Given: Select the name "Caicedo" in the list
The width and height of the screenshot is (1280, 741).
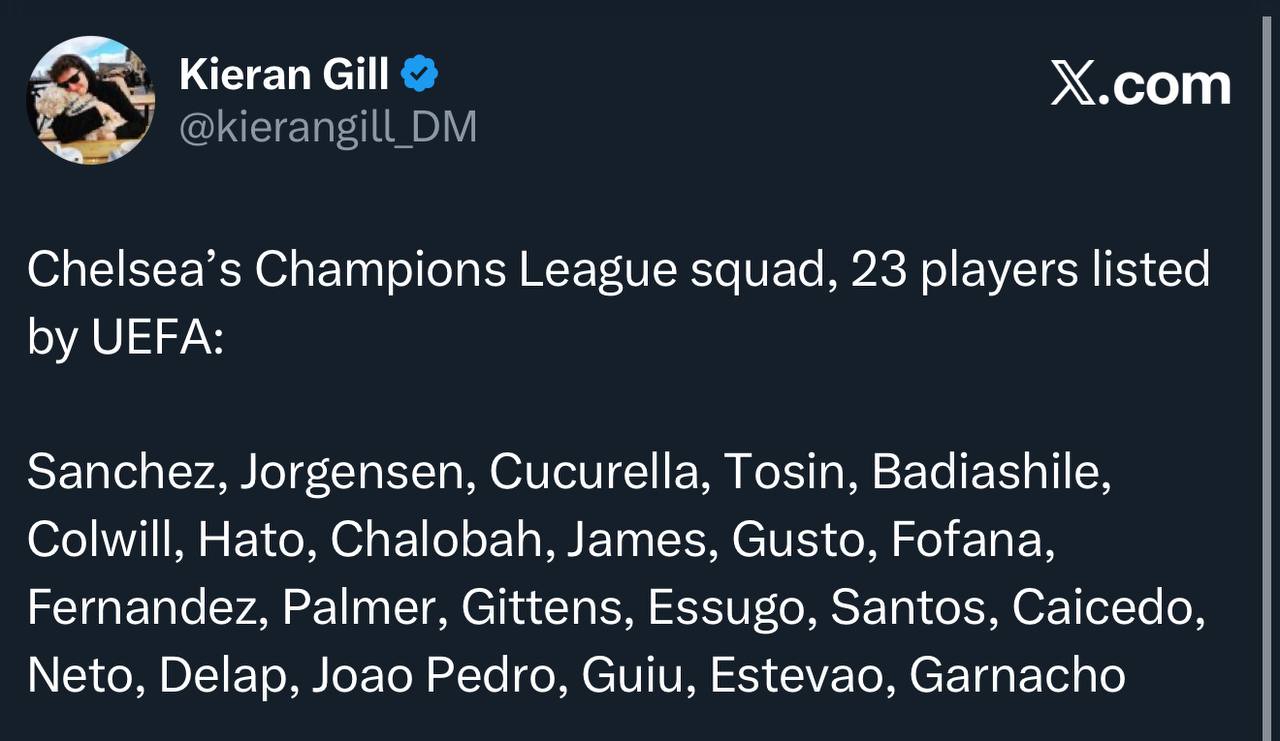Looking at the screenshot, I should [1106, 609].
